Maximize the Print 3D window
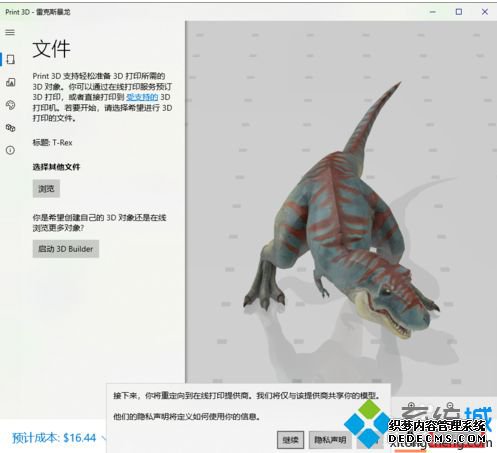The height and width of the screenshot is (453, 497). tap(459, 12)
